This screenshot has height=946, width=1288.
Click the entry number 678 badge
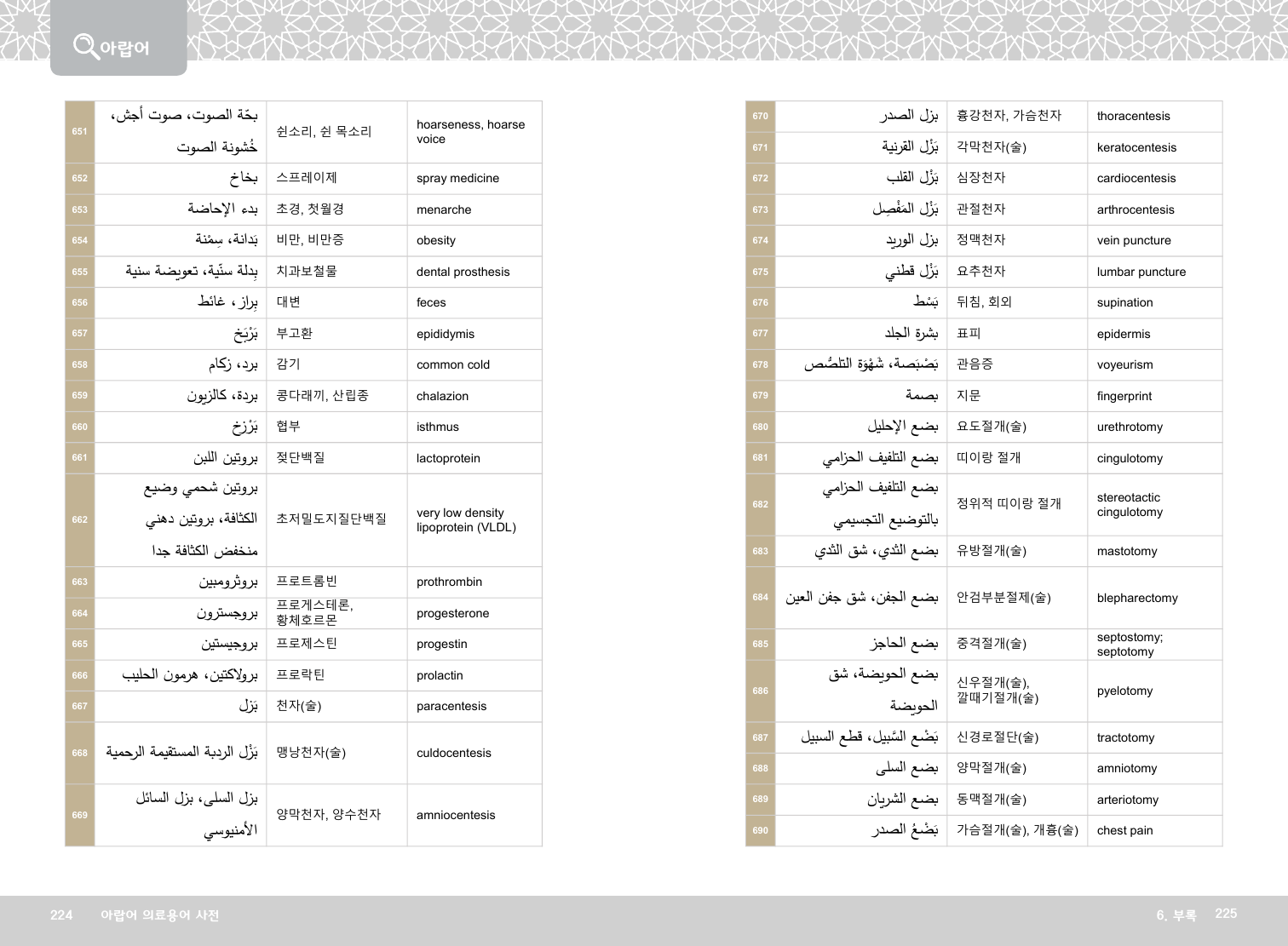760,364
